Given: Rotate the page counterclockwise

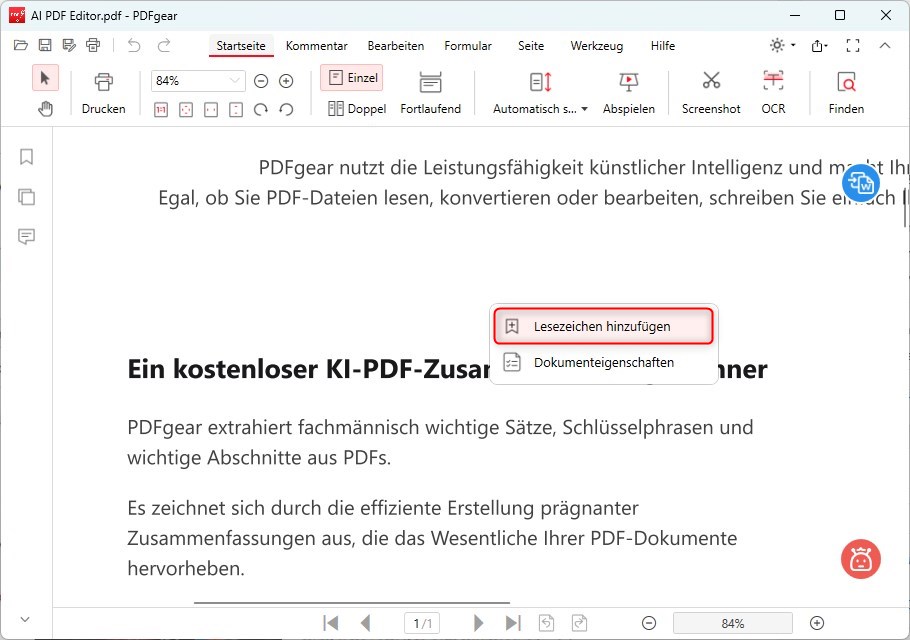Looking at the screenshot, I should (x=286, y=110).
